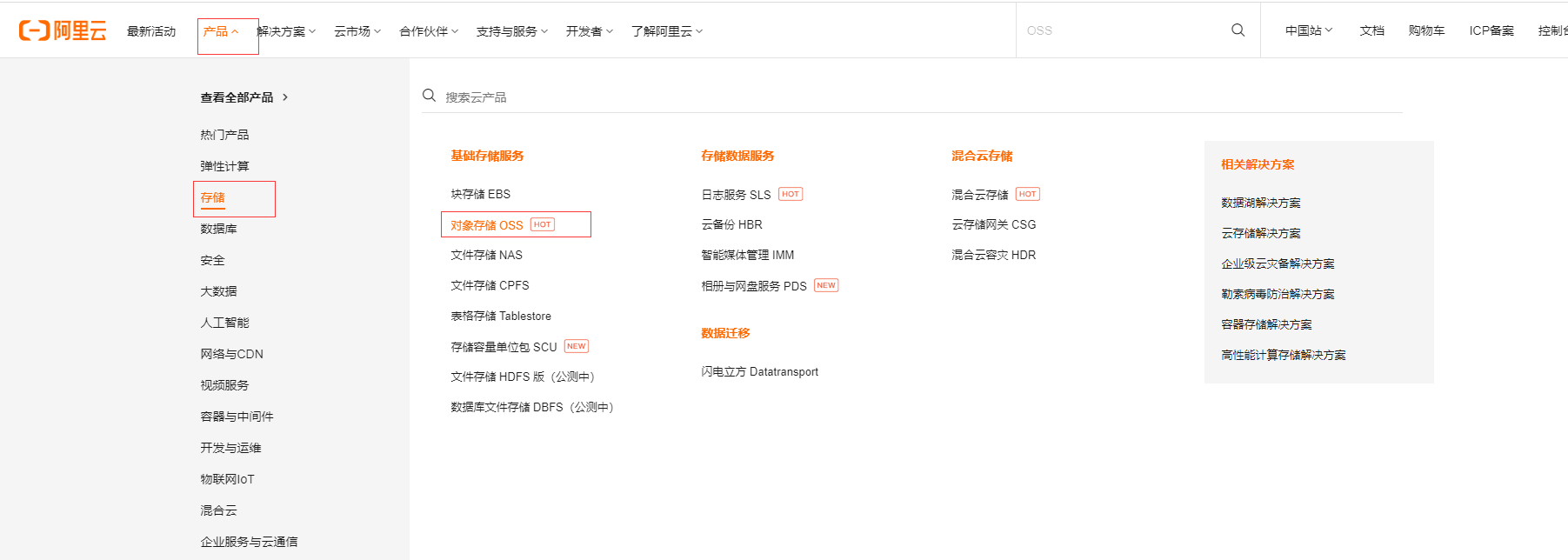Image resolution: width=1568 pixels, height=560 pixels.
Task: Open the 合作伙伴 dropdown
Action: [429, 31]
